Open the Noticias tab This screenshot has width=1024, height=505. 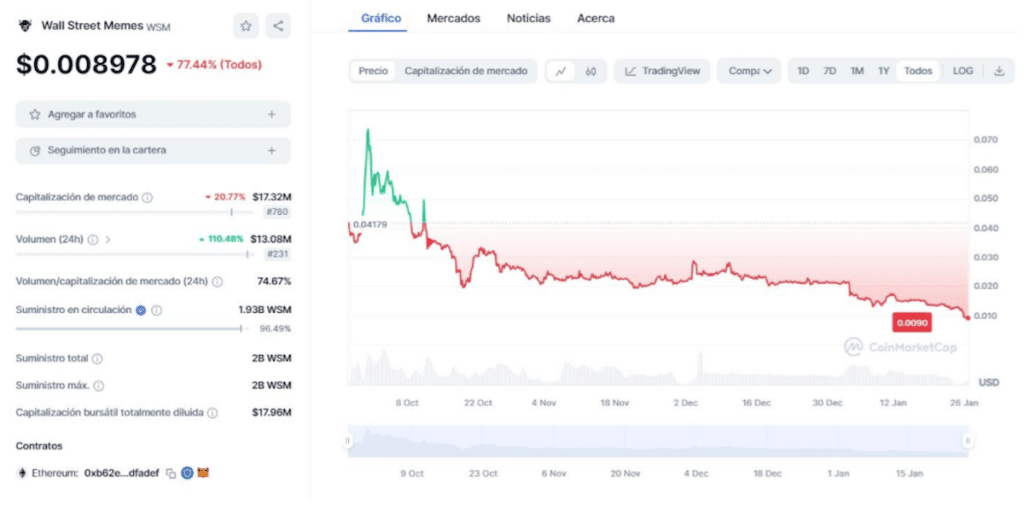click(x=528, y=18)
